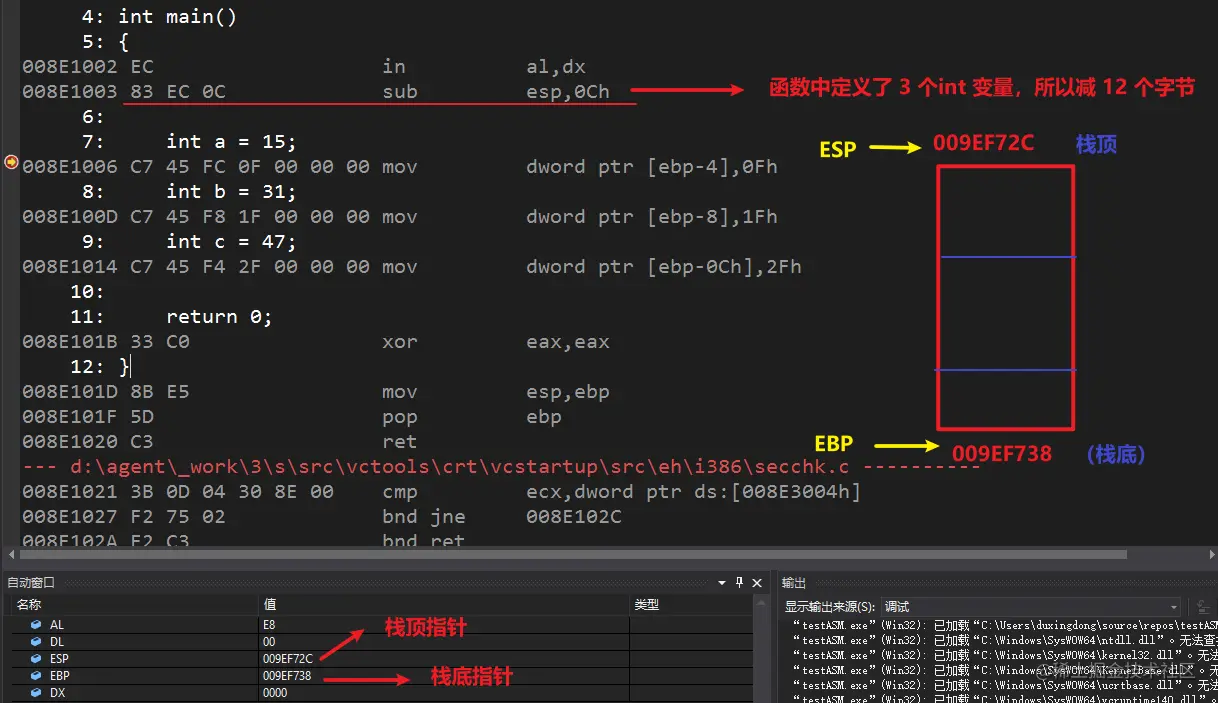Click the variable icon next to DX

point(36,693)
